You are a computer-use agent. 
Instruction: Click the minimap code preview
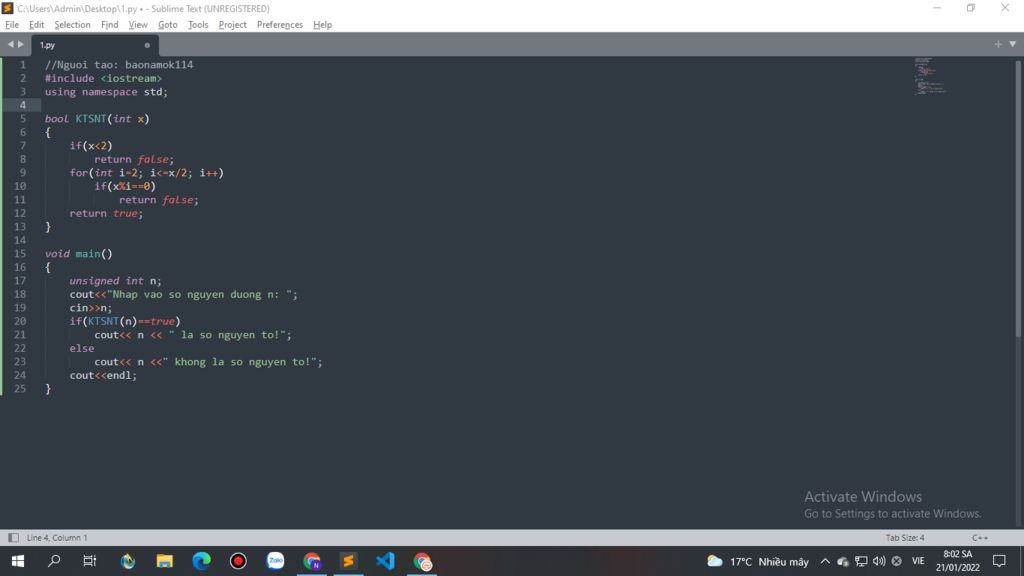coord(930,76)
